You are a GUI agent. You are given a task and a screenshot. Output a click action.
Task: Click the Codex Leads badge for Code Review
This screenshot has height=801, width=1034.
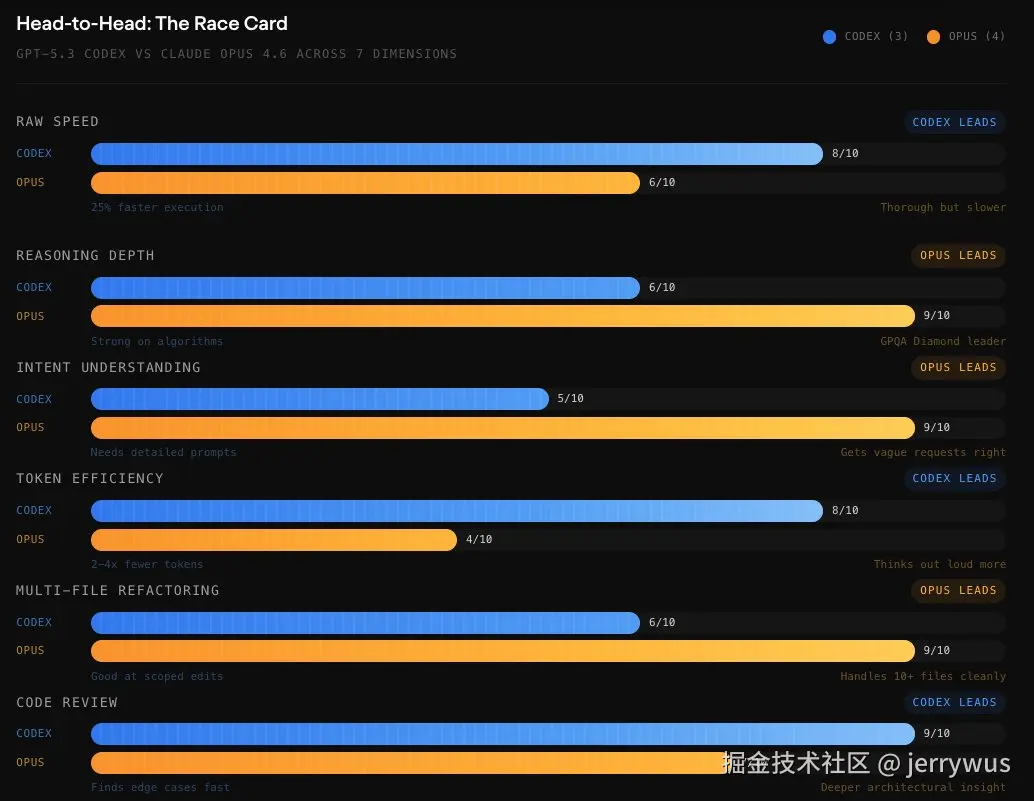954,702
